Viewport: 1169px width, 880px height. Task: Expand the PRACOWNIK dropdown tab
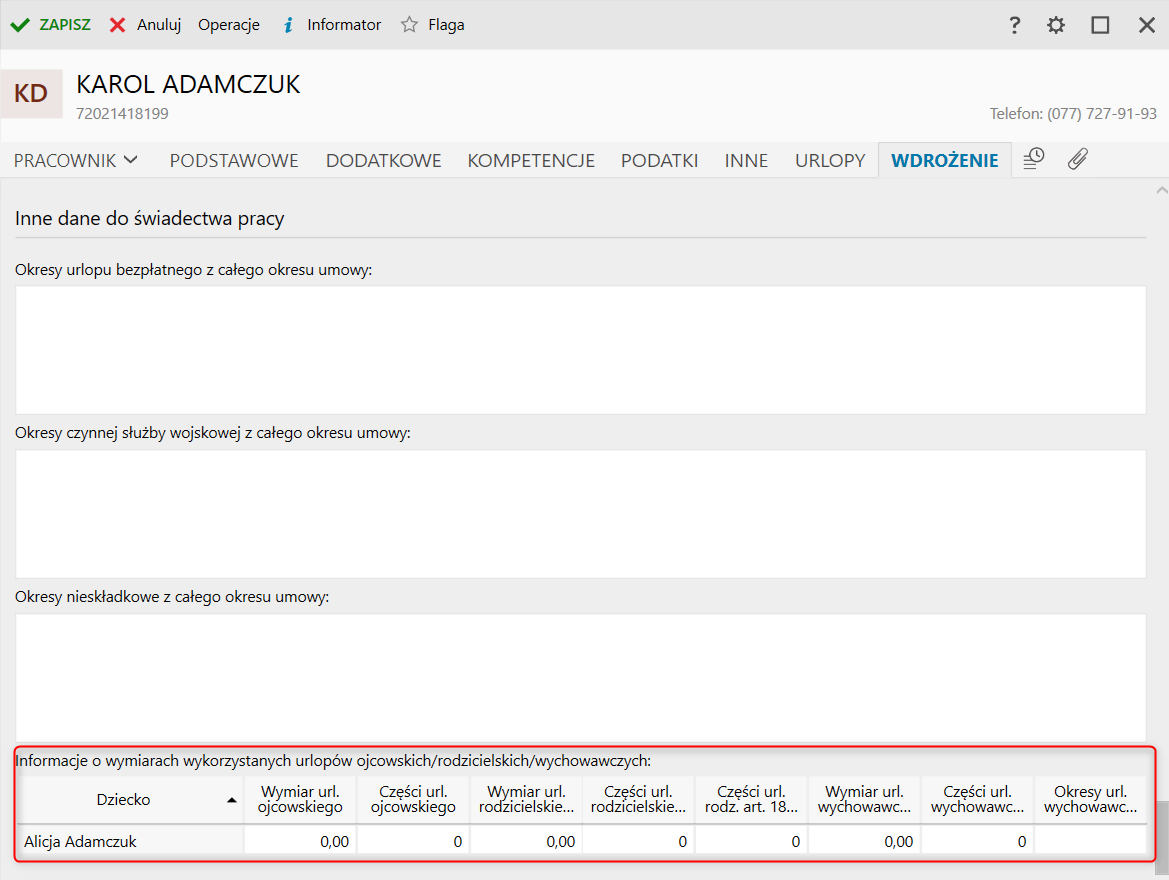(x=75, y=160)
